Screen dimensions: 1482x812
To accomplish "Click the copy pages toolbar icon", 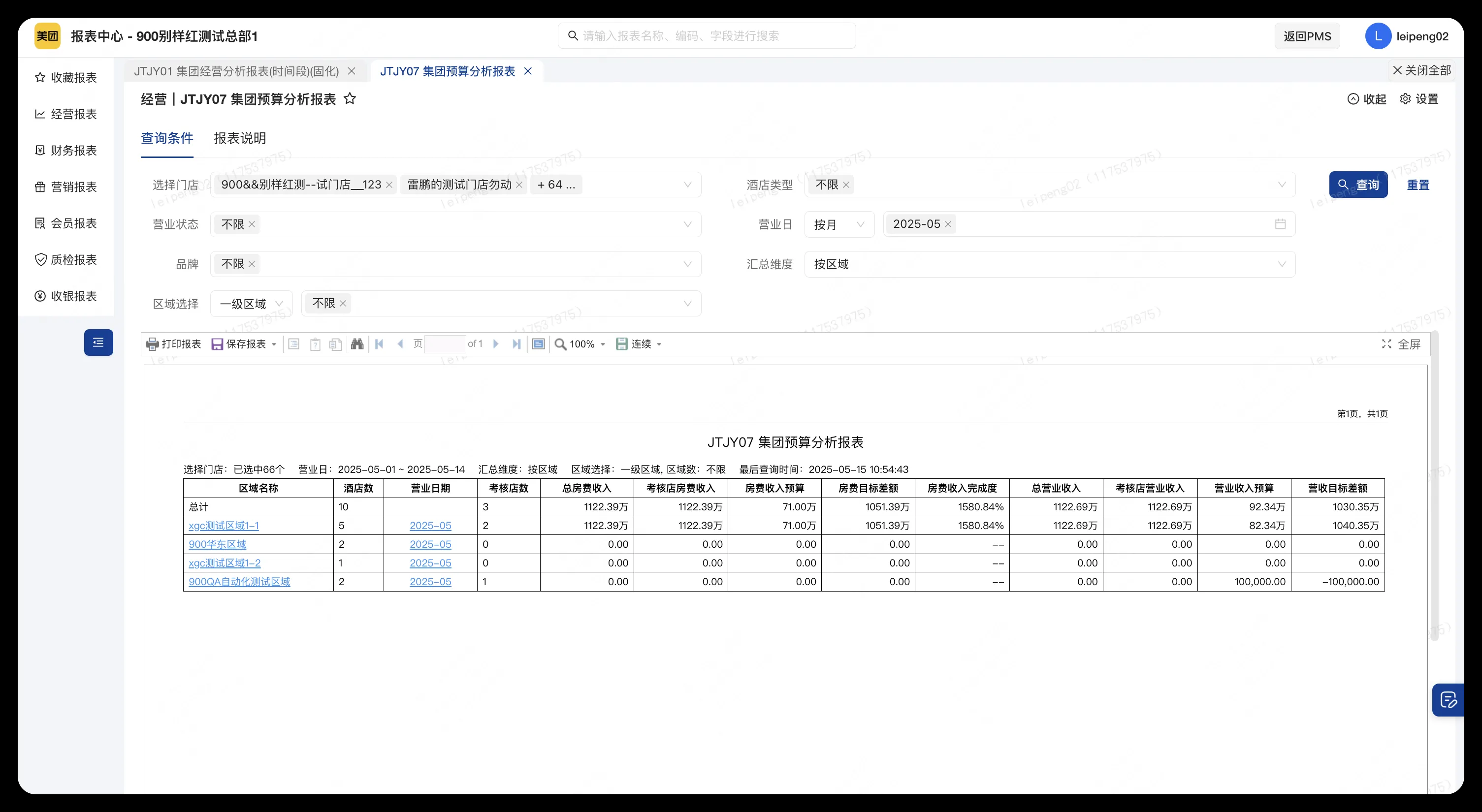I will [336, 344].
